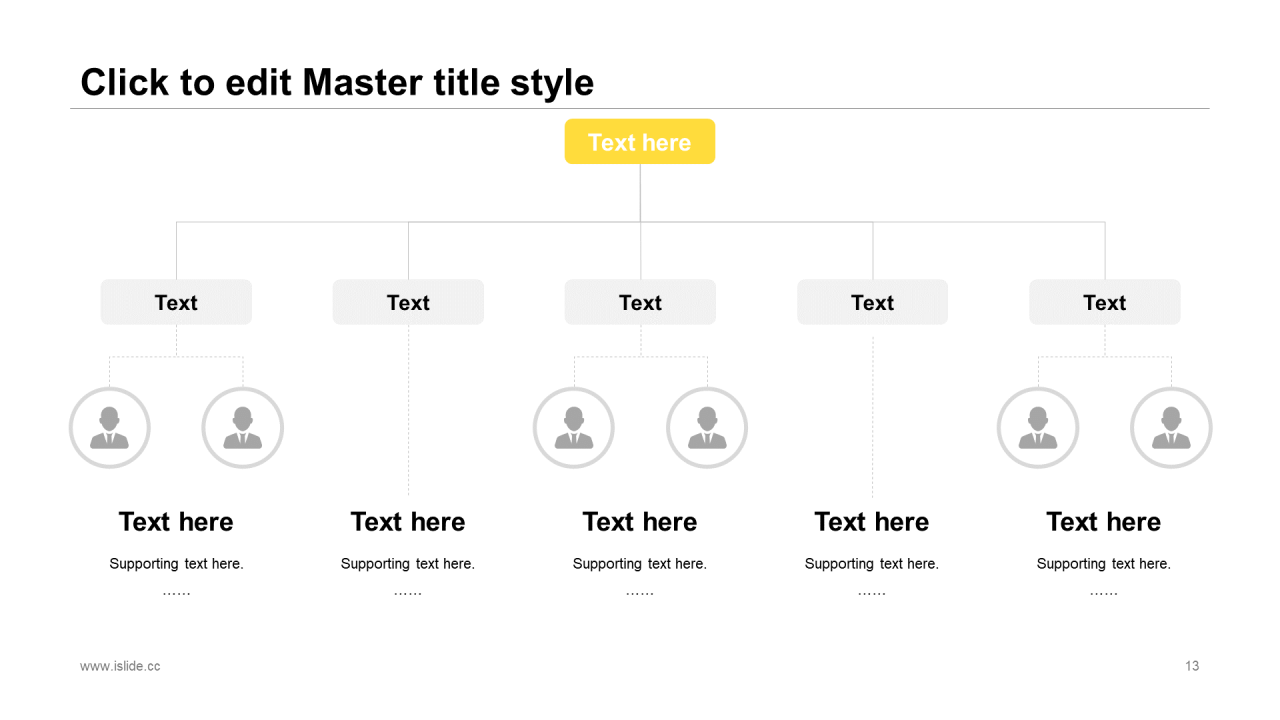Click the leftmost person icon

click(x=110, y=428)
